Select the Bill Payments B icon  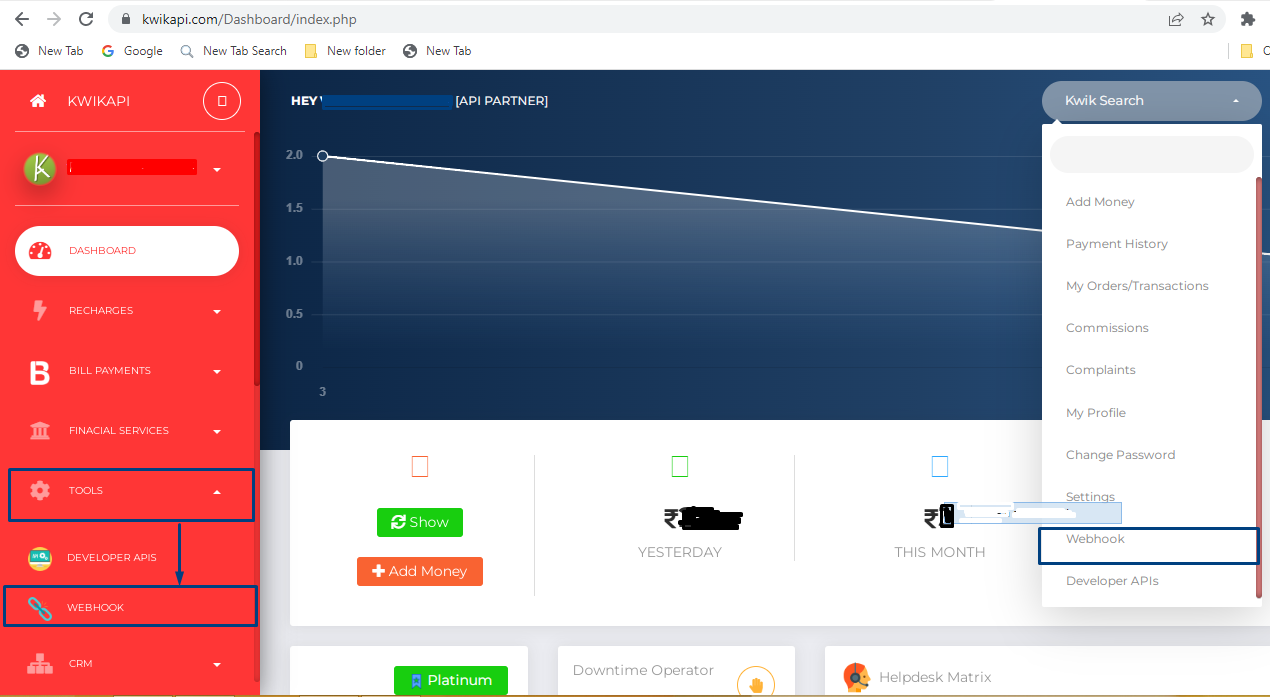tap(40, 372)
